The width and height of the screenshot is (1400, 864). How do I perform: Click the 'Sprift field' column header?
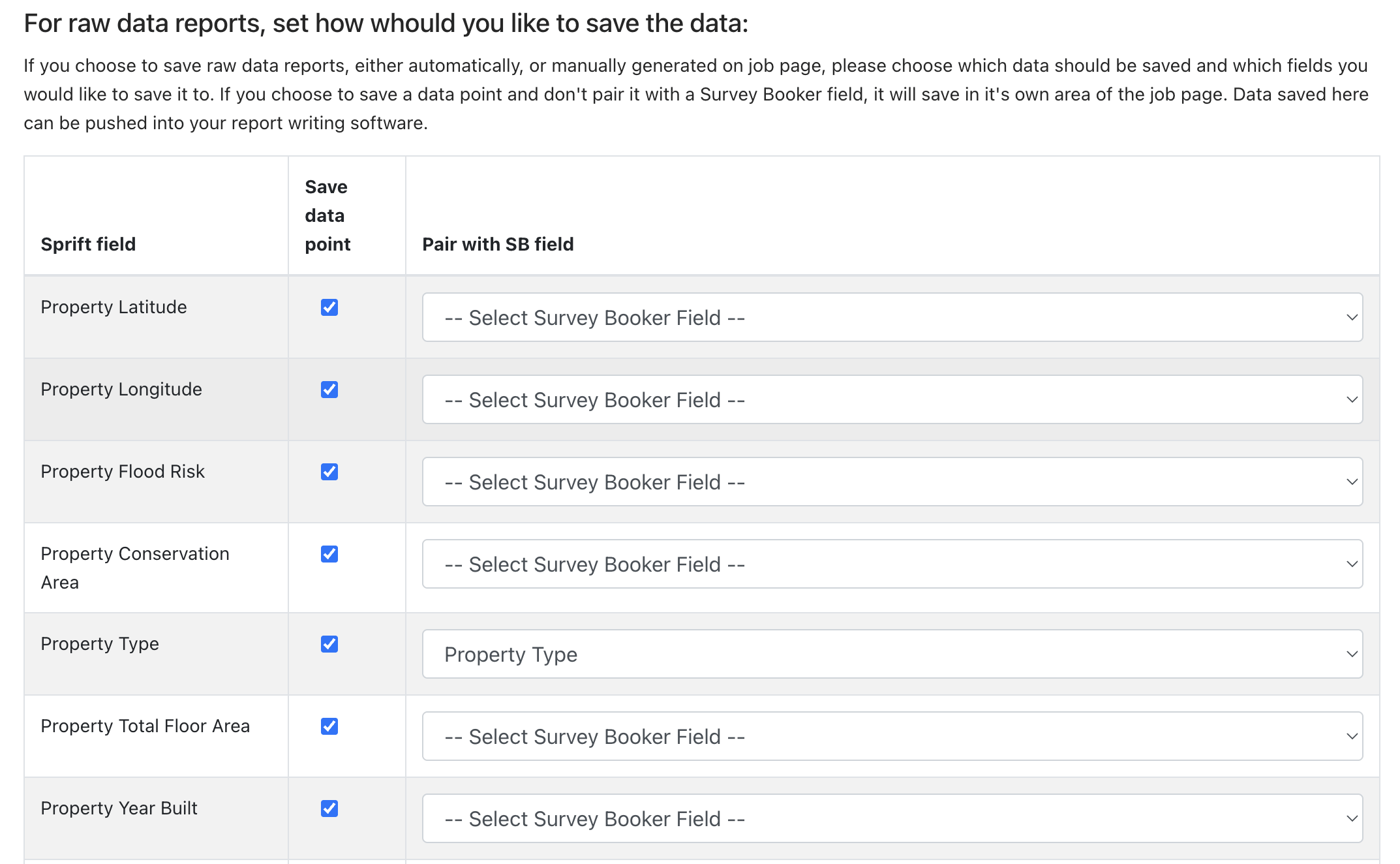pyautogui.click(x=88, y=244)
